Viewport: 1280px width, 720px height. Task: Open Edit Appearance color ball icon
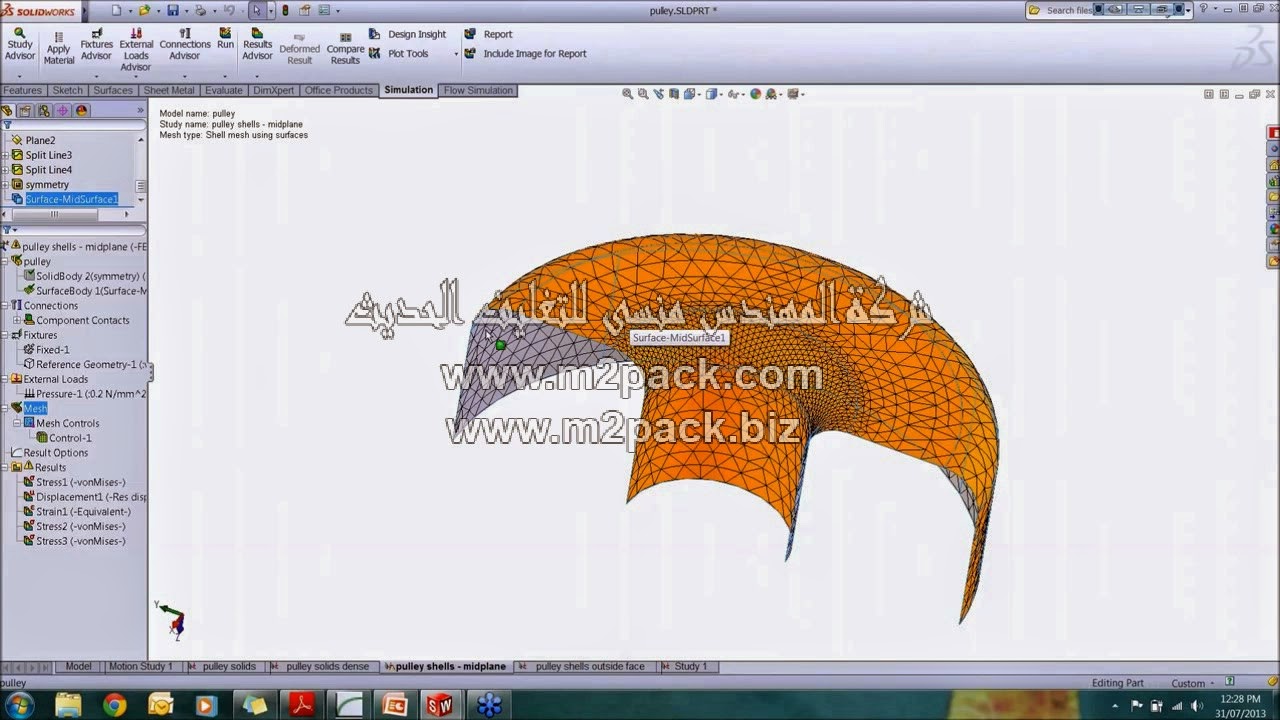coord(756,94)
